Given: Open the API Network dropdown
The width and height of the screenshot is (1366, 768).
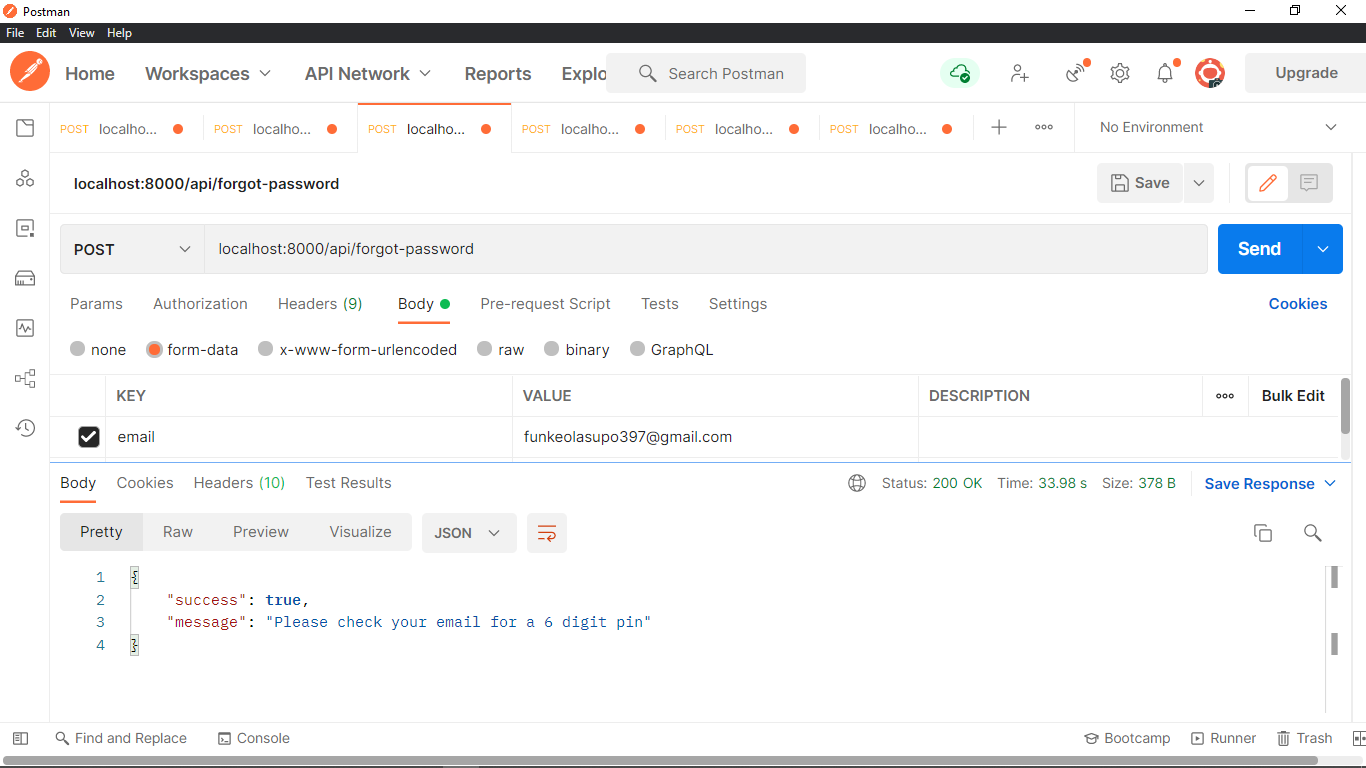Looking at the screenshot, I should click(368, 74).
